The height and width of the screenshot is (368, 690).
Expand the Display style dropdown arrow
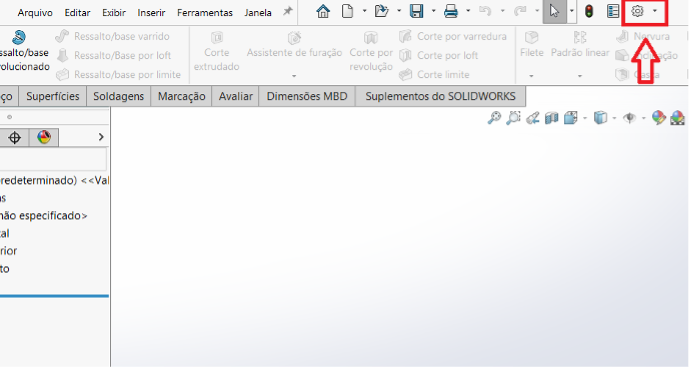[614, 118]
